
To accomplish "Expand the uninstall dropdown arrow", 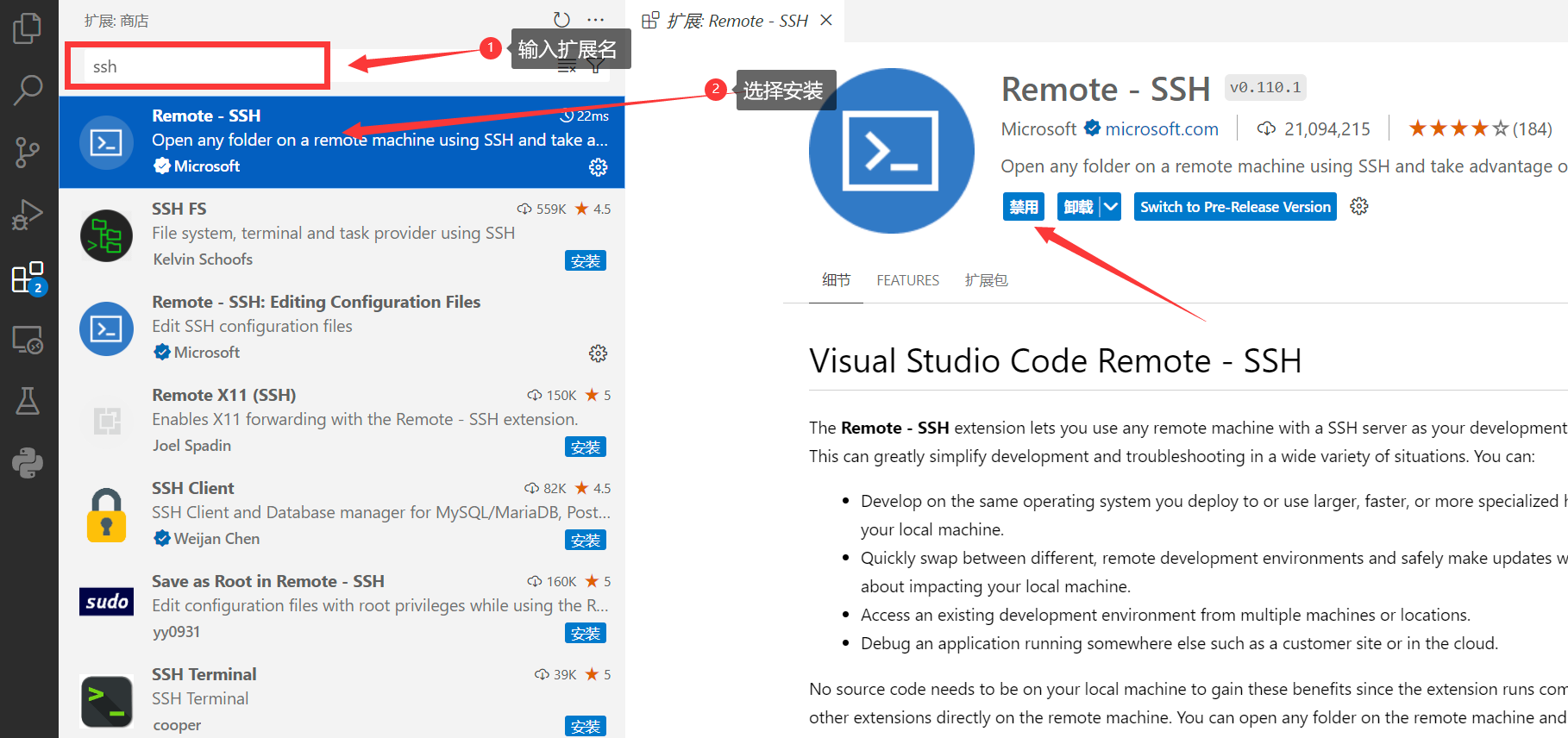I will click(x=1111, y=207).
